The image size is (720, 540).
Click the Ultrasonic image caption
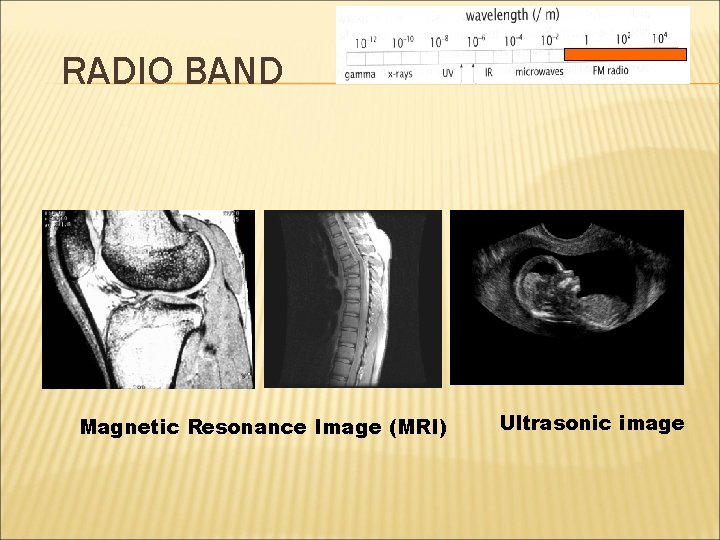point(592,423)
